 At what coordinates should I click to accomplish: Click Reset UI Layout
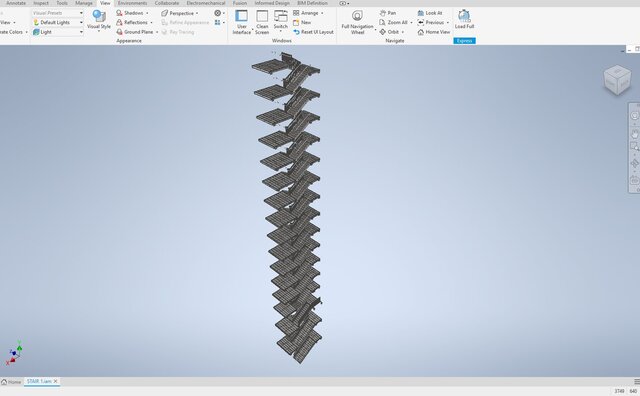tap(313, 32)
